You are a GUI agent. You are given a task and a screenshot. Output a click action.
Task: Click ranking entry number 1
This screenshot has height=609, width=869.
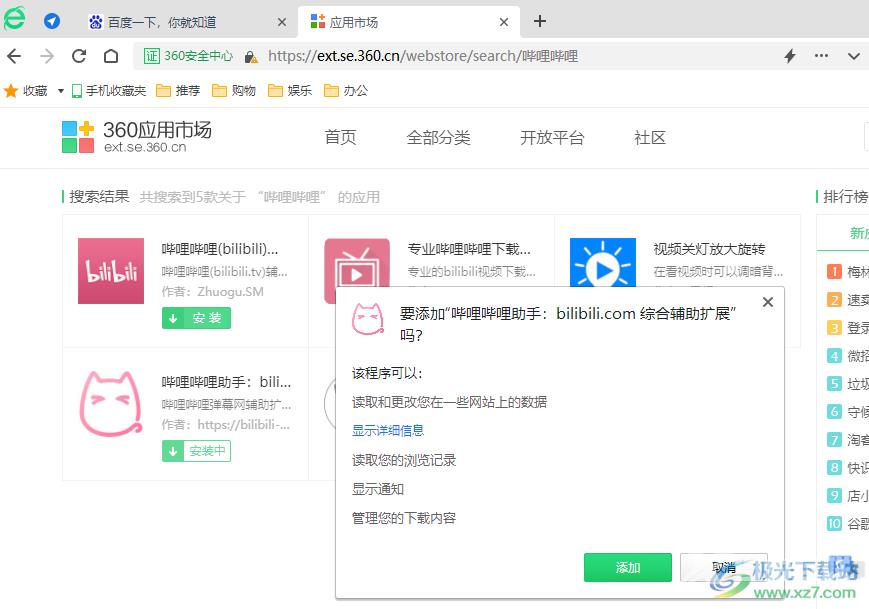847,272
